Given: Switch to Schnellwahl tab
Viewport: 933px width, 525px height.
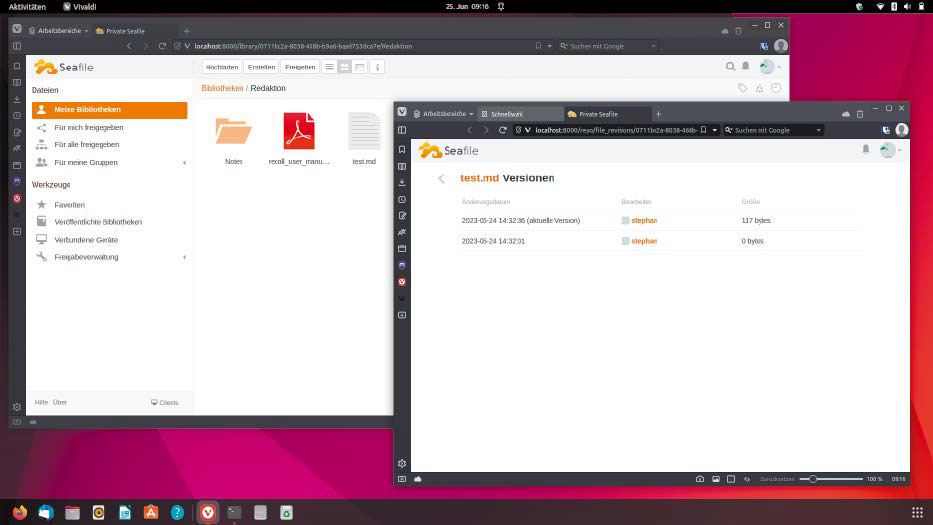Looking at the screenshot, I should (x=521, y=114).
